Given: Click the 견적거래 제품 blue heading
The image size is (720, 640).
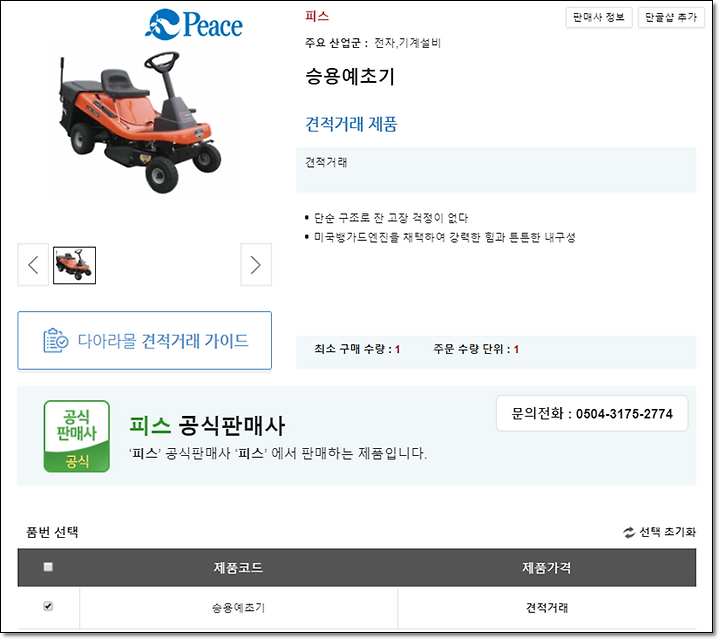Looking at the screenshot, I should 351,124.
